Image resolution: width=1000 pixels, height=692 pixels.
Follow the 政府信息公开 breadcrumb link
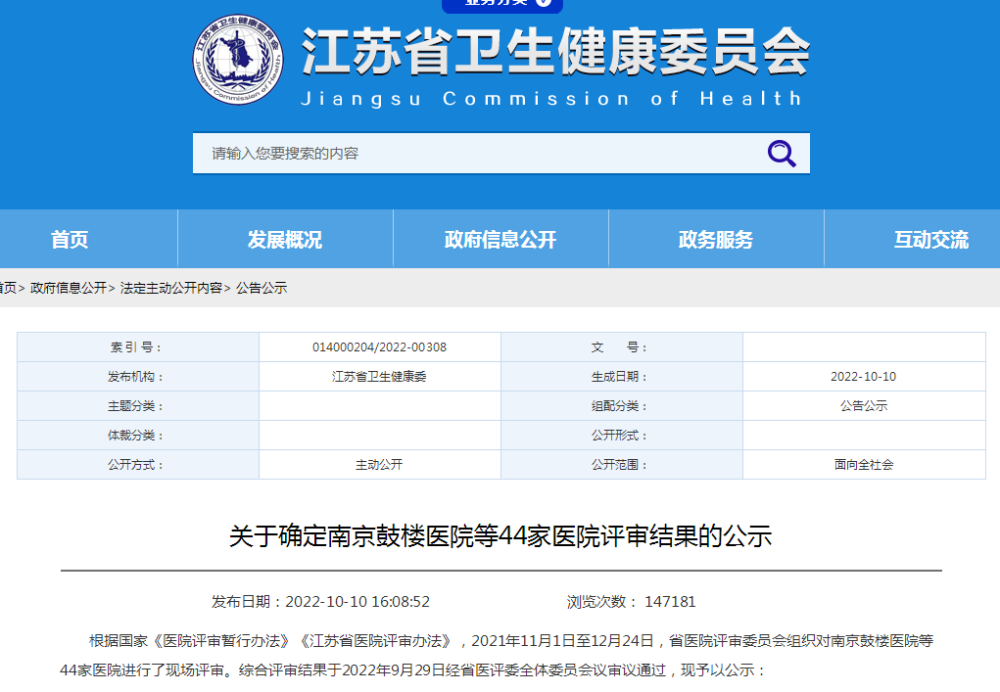(68, 288)
